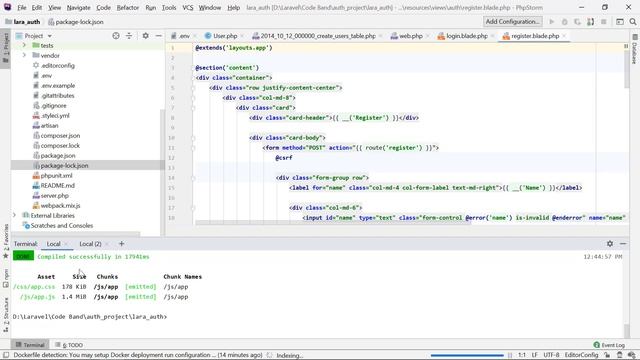The image size is (640, 360).
Task: Close the Local terminal tab
Action: click(66, 244)
